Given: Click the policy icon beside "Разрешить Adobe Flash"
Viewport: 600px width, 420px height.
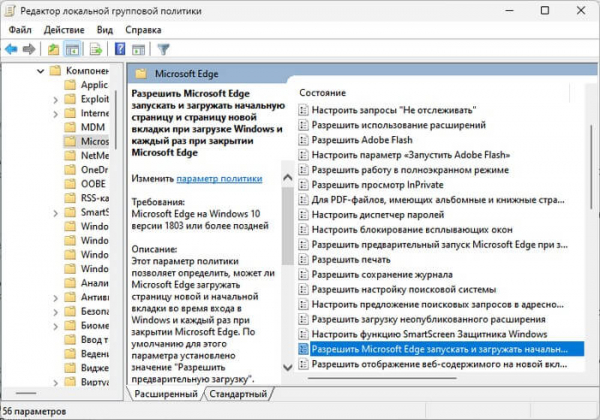Looking at the screenshot, I should click(303, 140).
